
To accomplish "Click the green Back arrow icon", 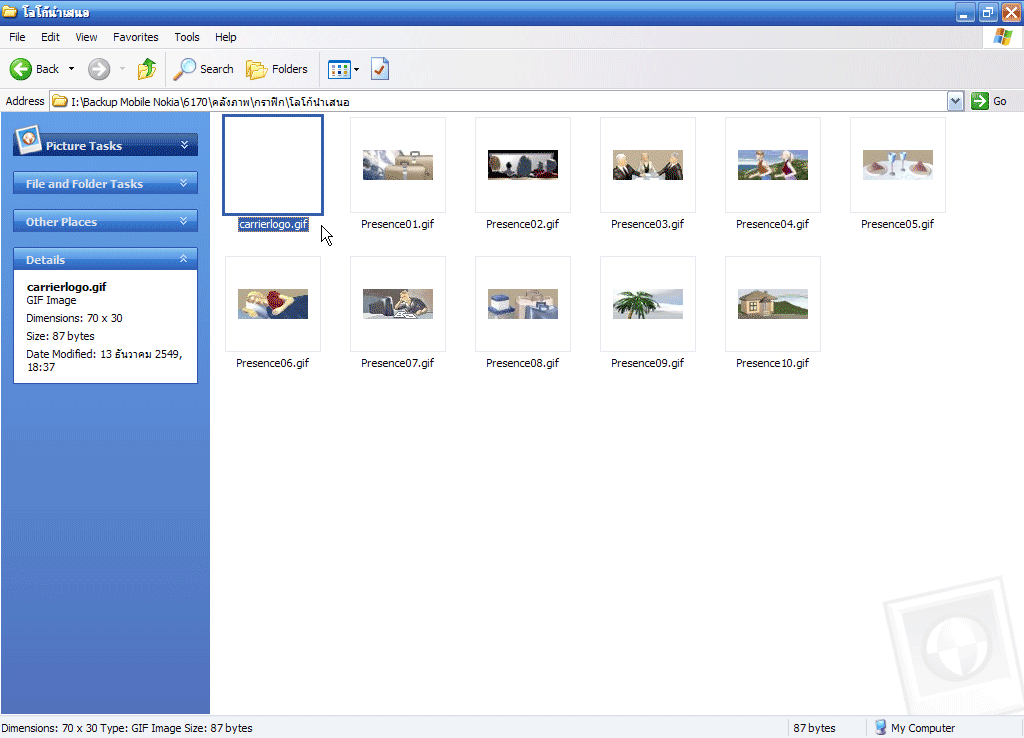I will pos(20,69).
